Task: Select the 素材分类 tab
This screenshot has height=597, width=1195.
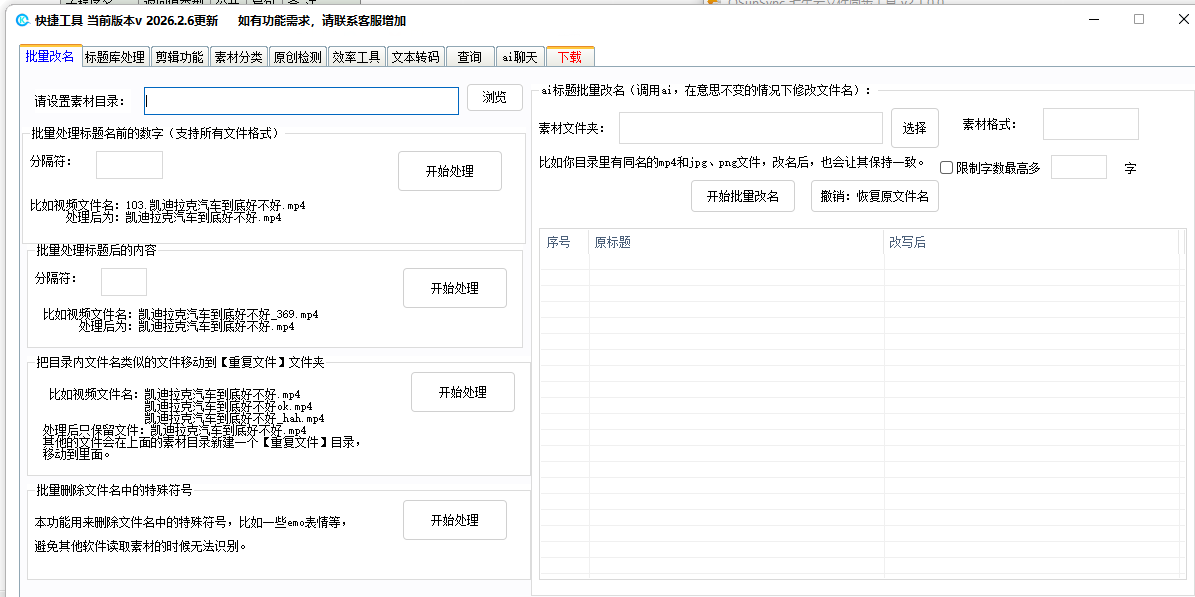Action: pos(238,57)
